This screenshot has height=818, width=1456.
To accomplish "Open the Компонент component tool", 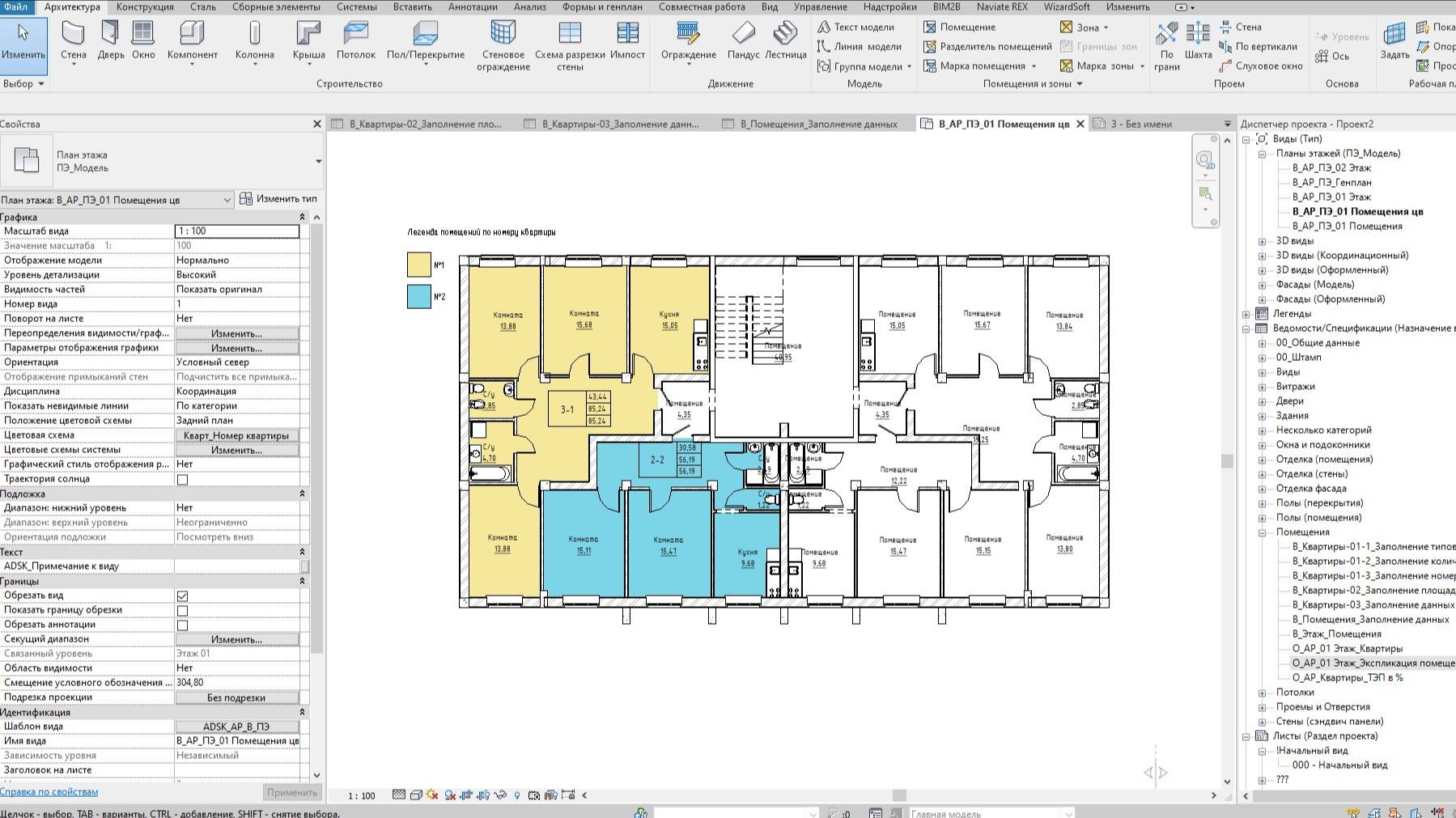I will [192, 40].
